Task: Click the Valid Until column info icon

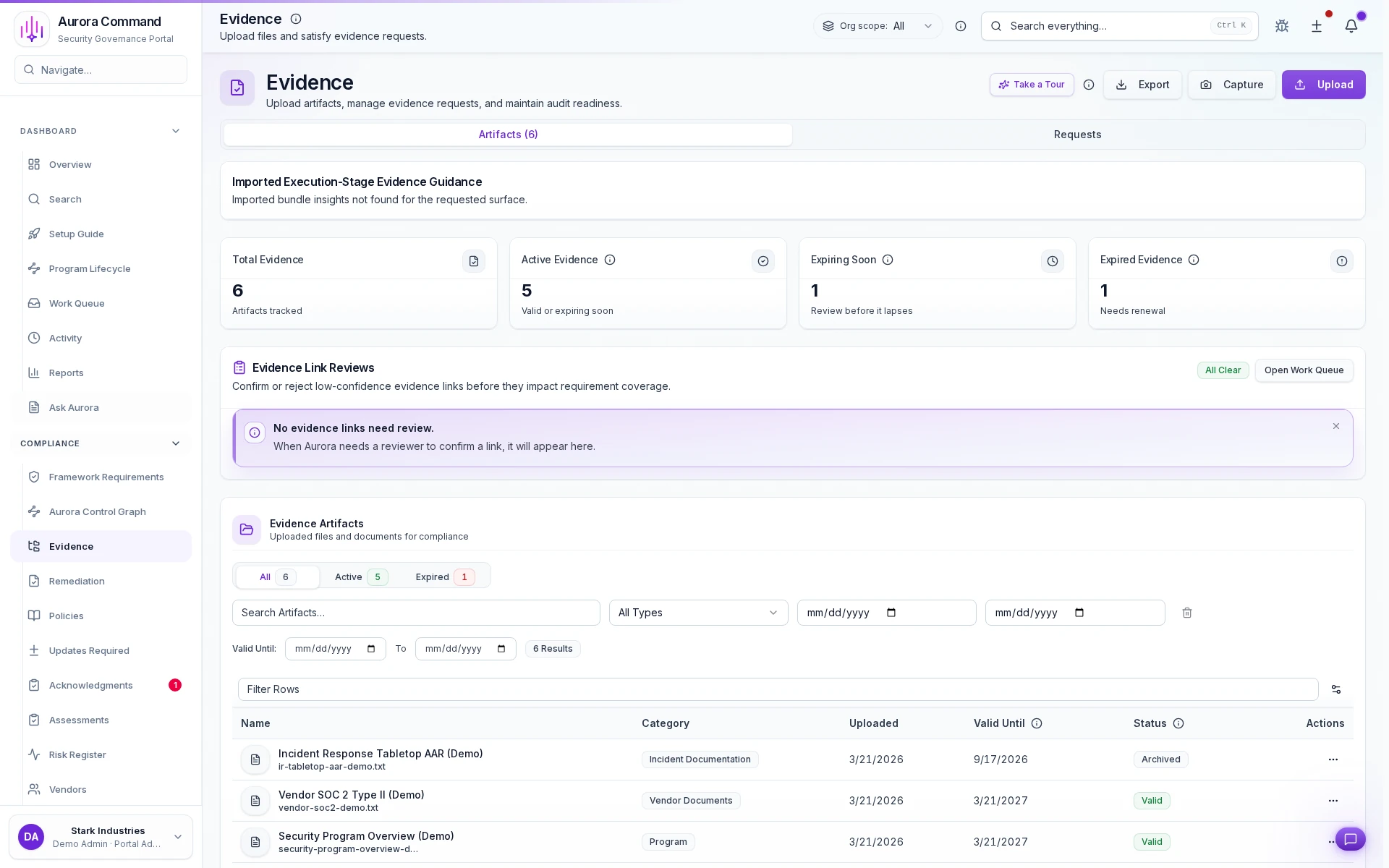Action: 1037,723
